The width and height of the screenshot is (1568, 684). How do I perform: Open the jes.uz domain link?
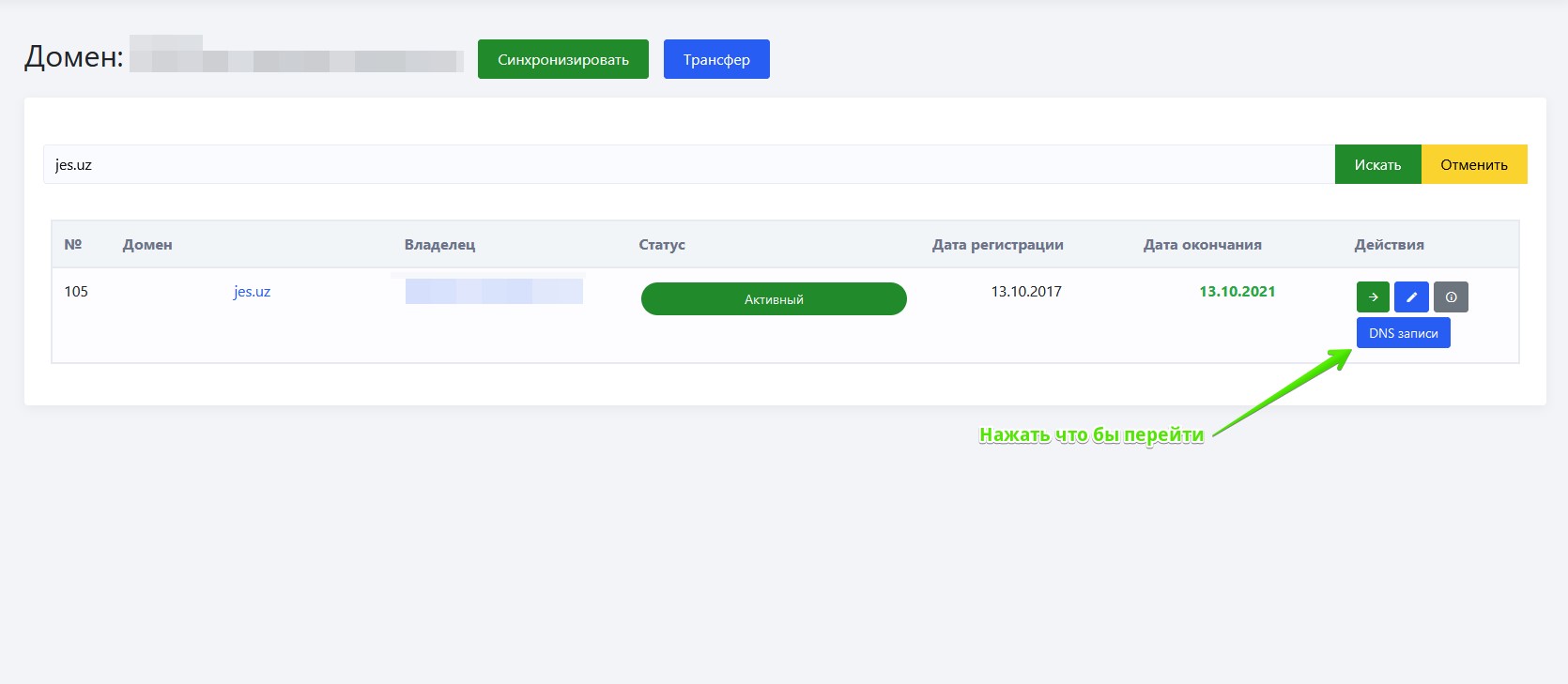click(x=252, y=292)
